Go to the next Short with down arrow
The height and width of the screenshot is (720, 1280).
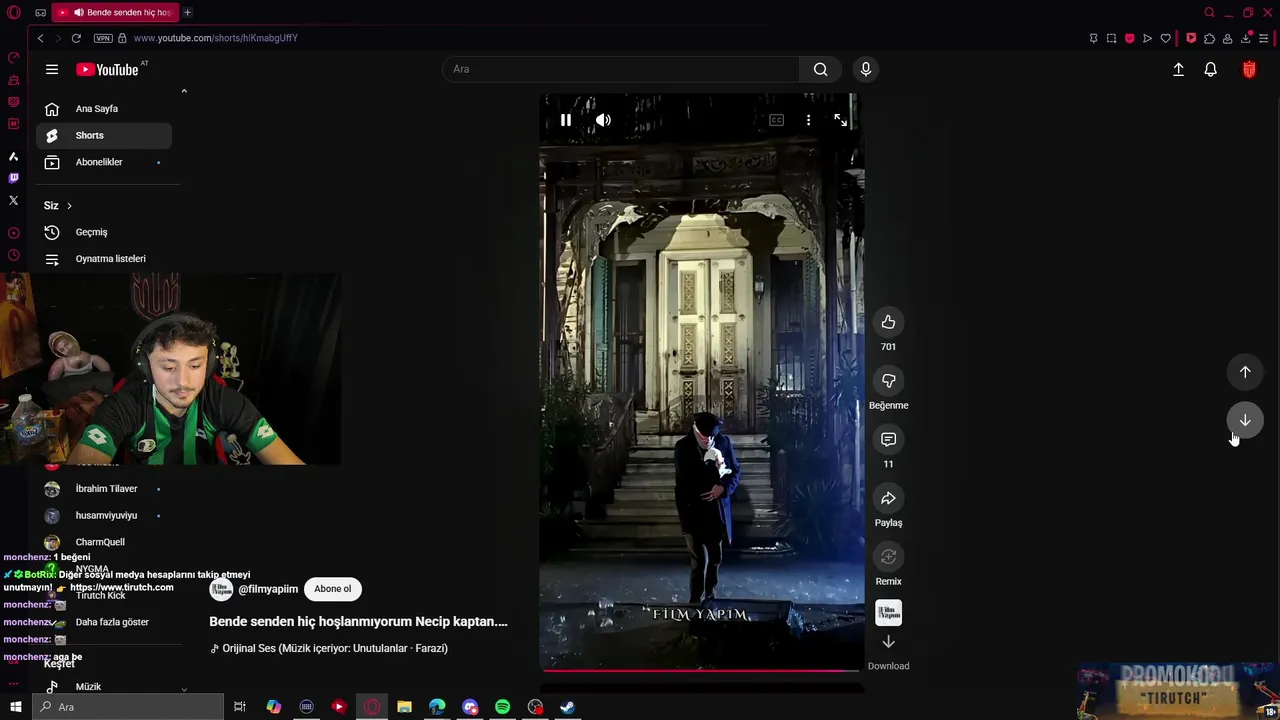click(x=1245, y=420)
